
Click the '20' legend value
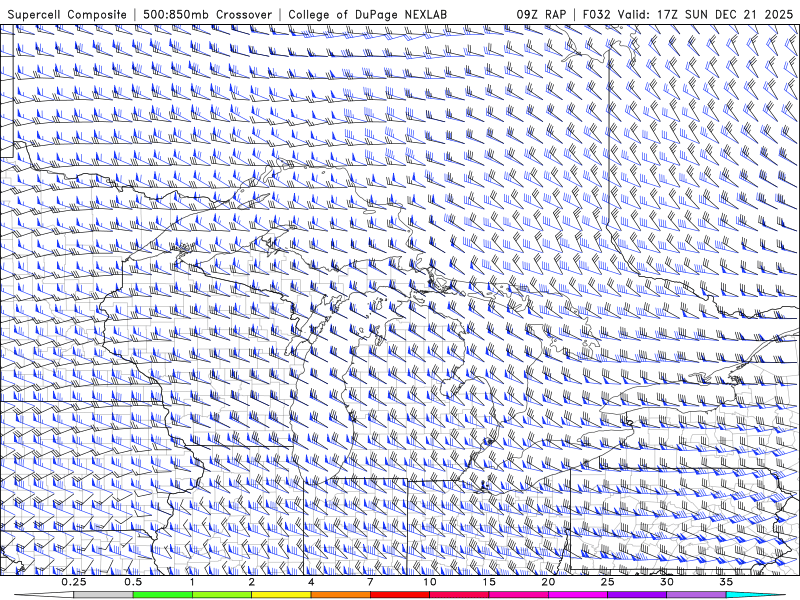pyautogui.click(x=548, y=582)
